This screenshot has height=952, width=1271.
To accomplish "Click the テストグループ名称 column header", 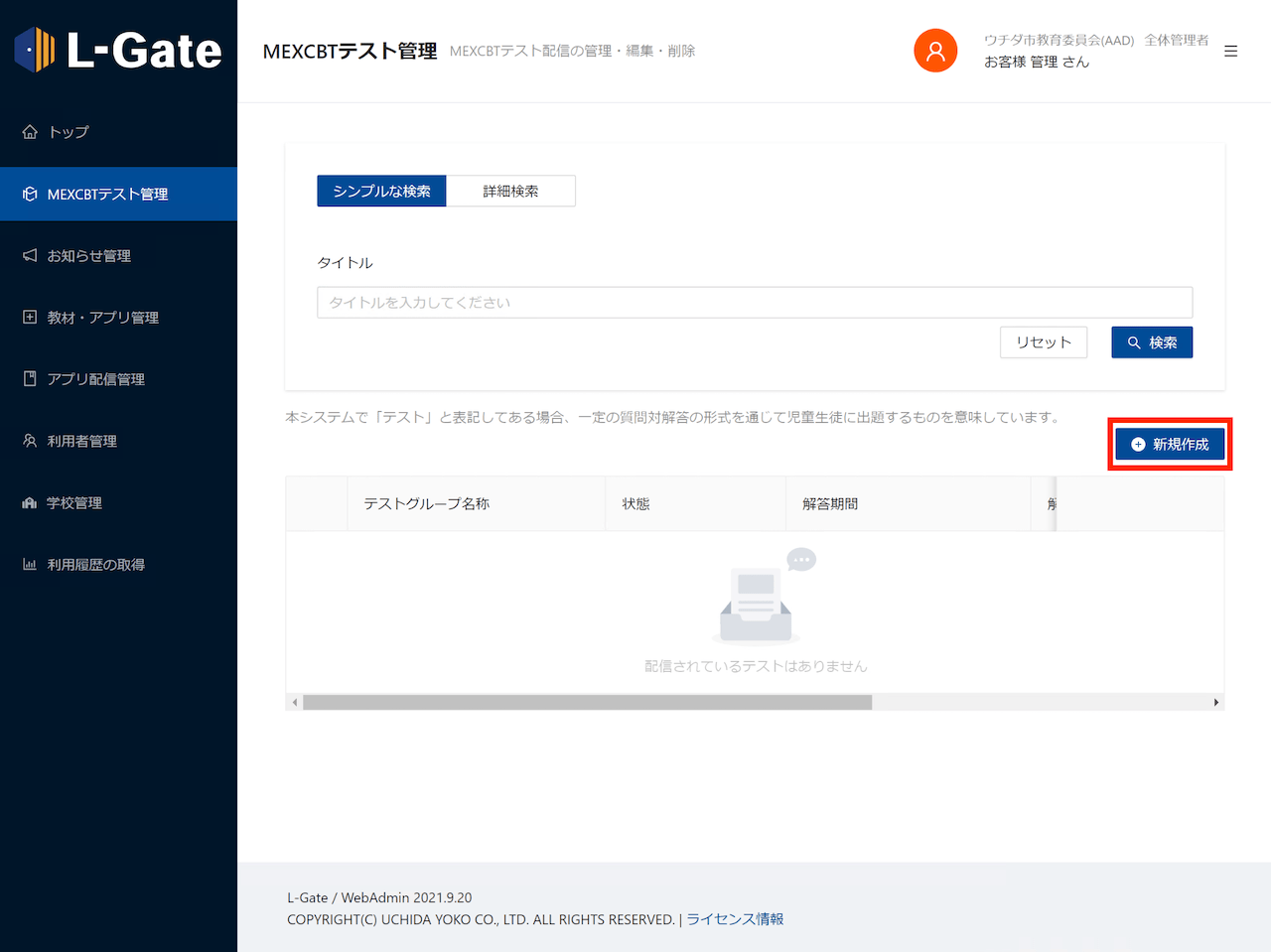I will (x=477, y=504).
